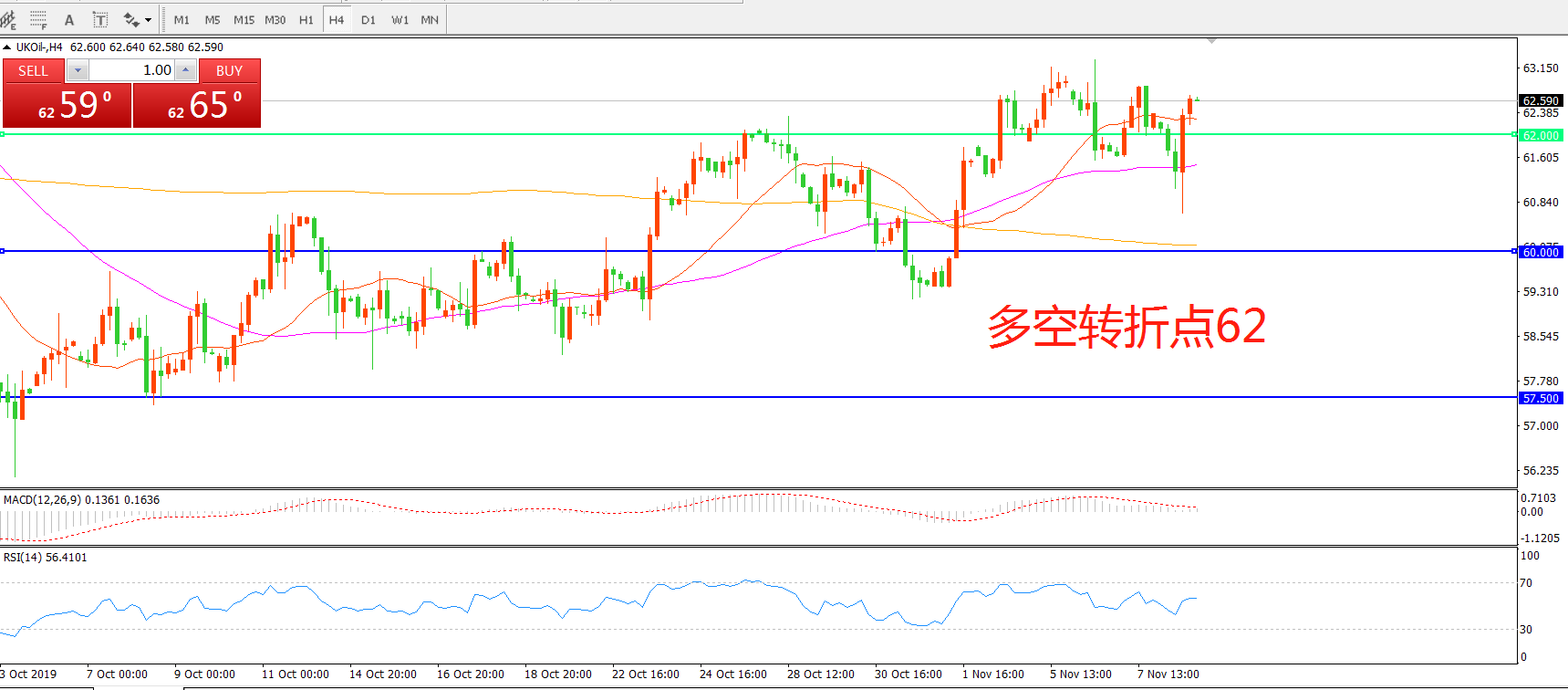
Task: Select the MN monthly timeframe
Action: tap(430, 20)
